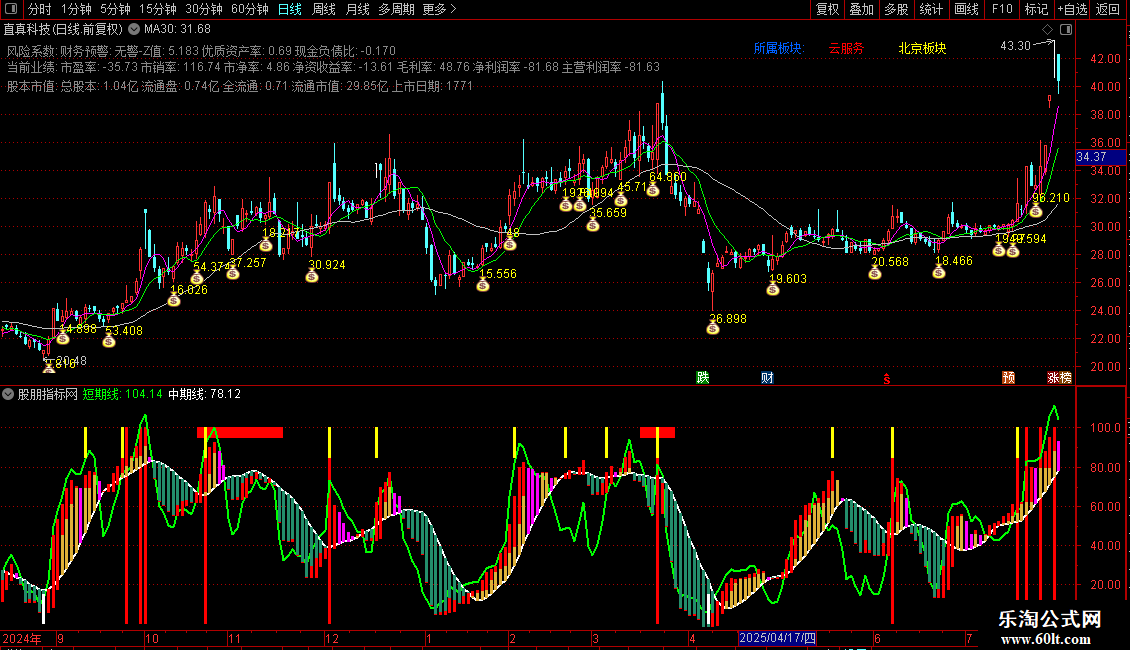Open the 多周期 multi-period view
The image size is (1130, 650).
[x=396, y=9]
